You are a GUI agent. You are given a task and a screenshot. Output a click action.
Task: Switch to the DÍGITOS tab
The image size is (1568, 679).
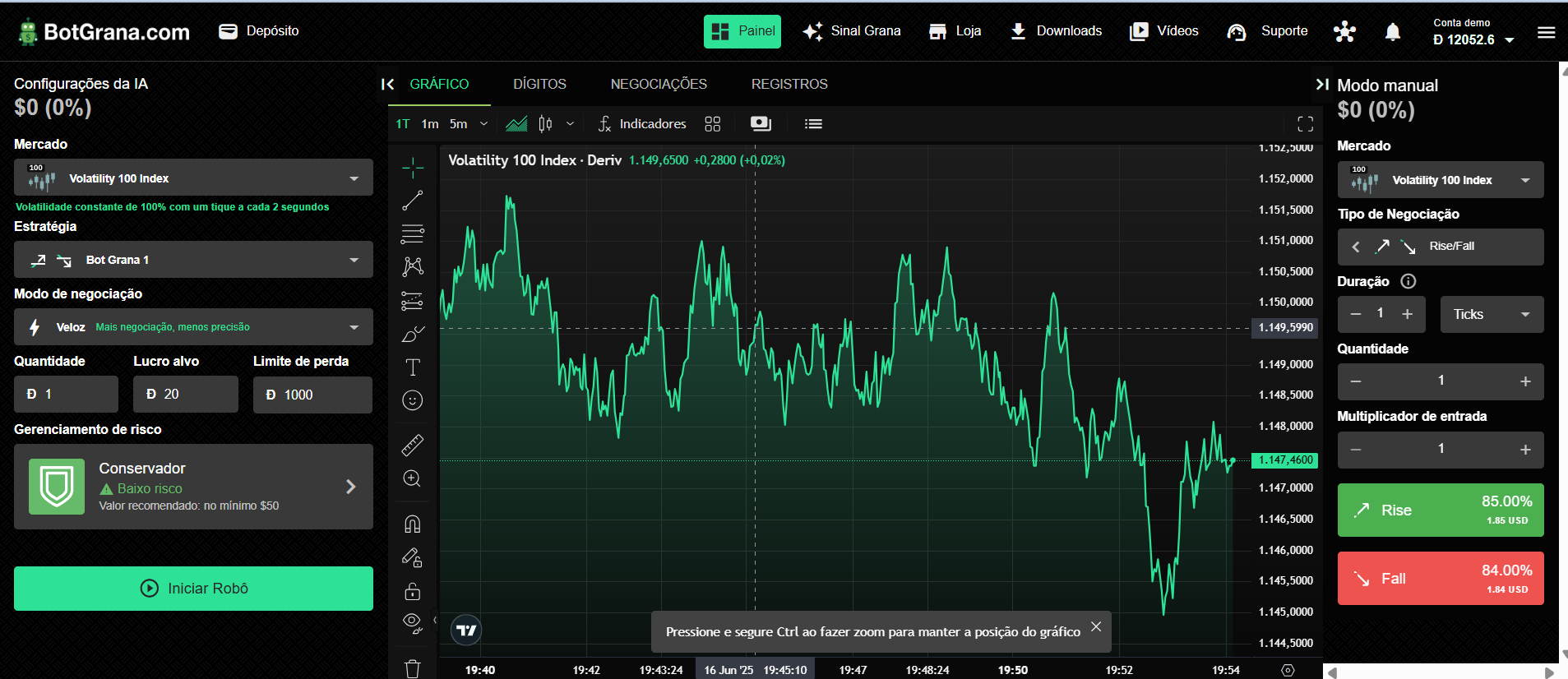pos(539,84)
